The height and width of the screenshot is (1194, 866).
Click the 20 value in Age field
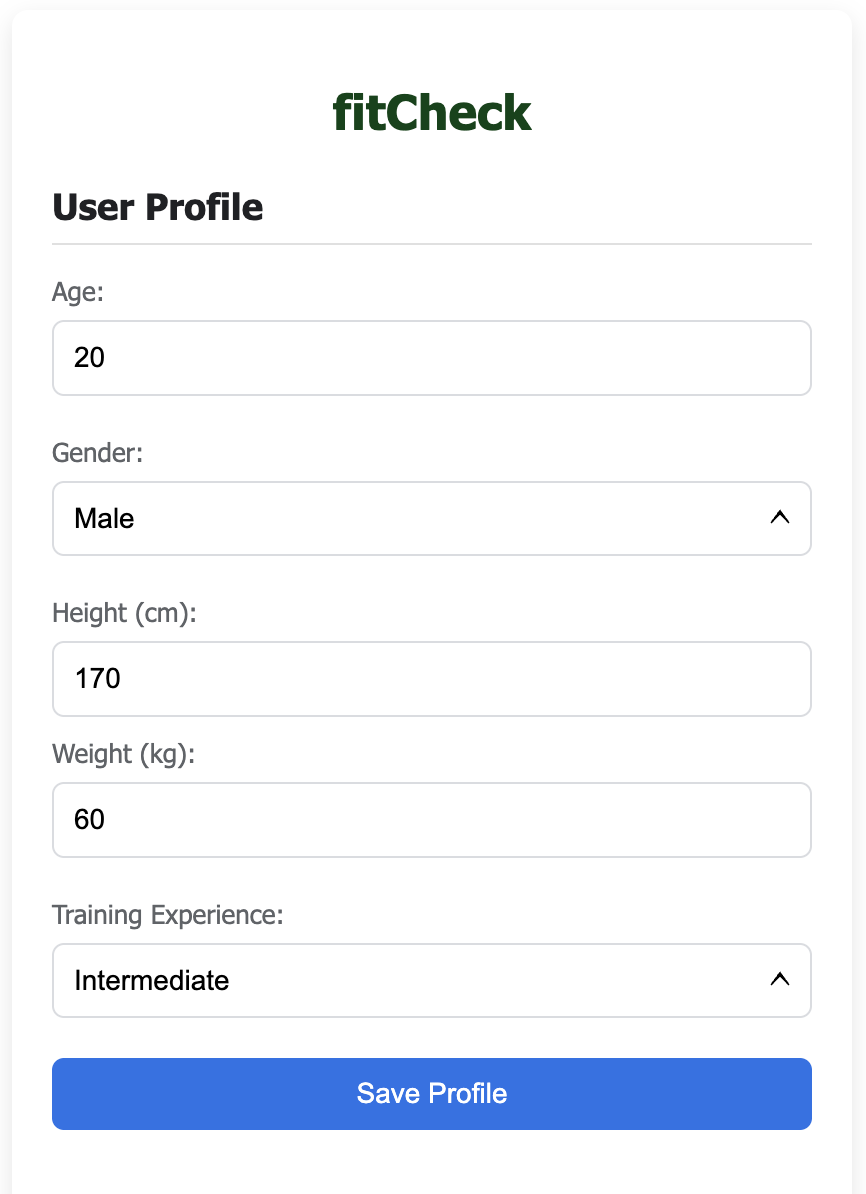click(90, 358)
